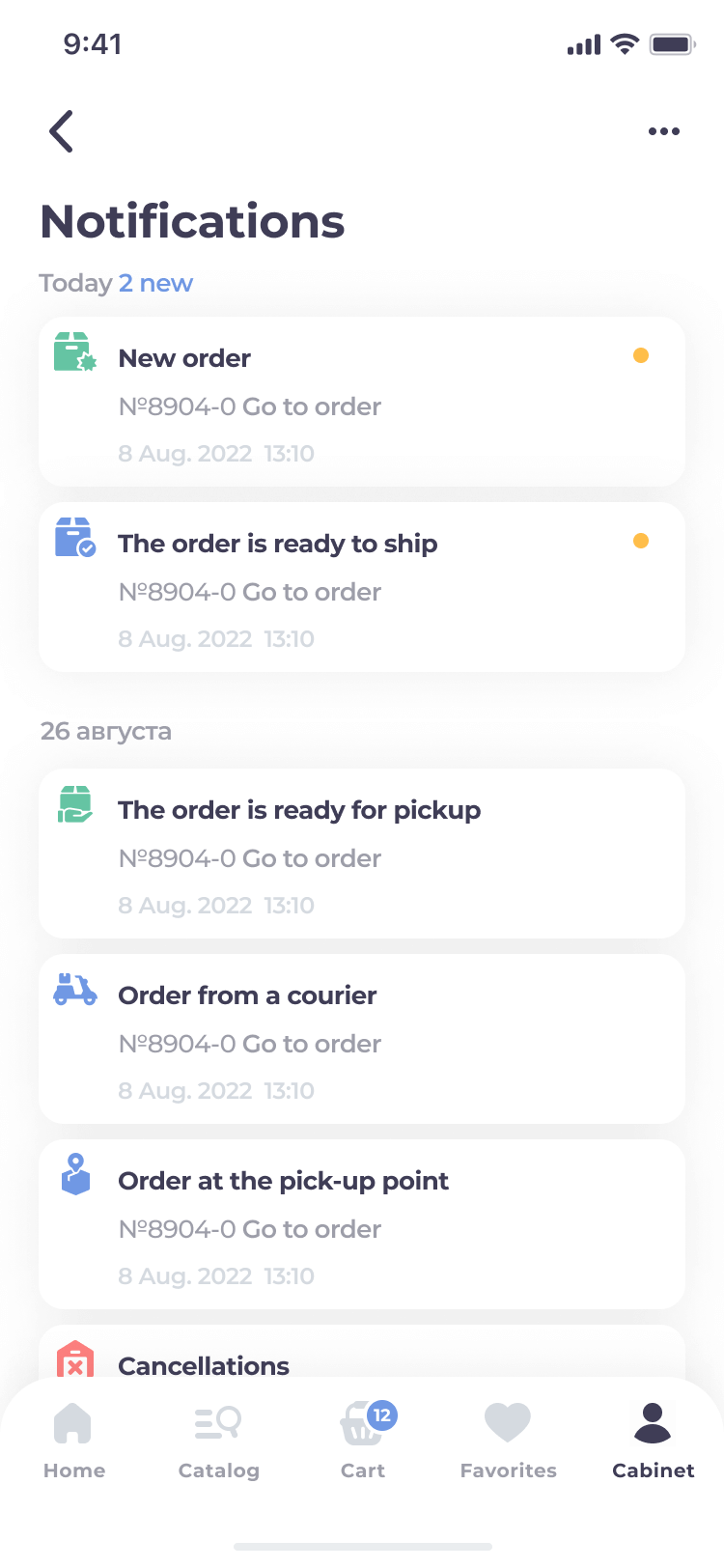Open the three-dot more options menu

click(x=664, y=131)
